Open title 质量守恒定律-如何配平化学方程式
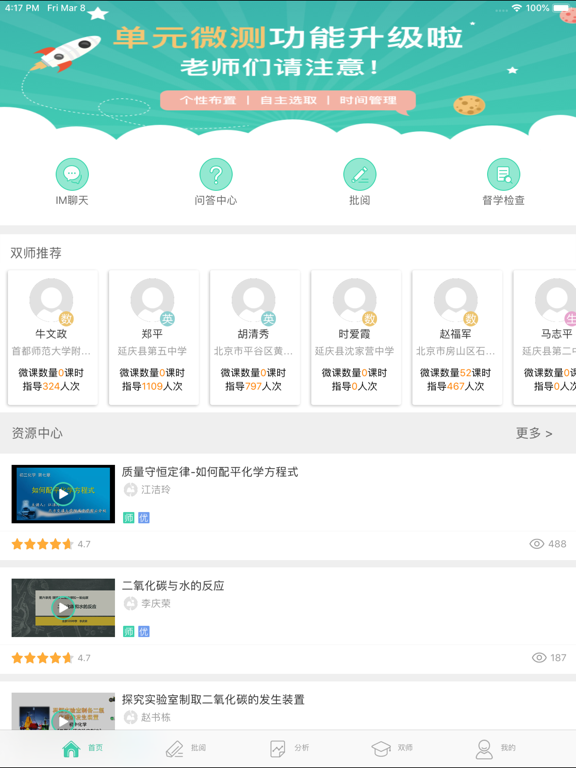The width and height of the screenshot is (576, 768). click(x=210, y=472)
